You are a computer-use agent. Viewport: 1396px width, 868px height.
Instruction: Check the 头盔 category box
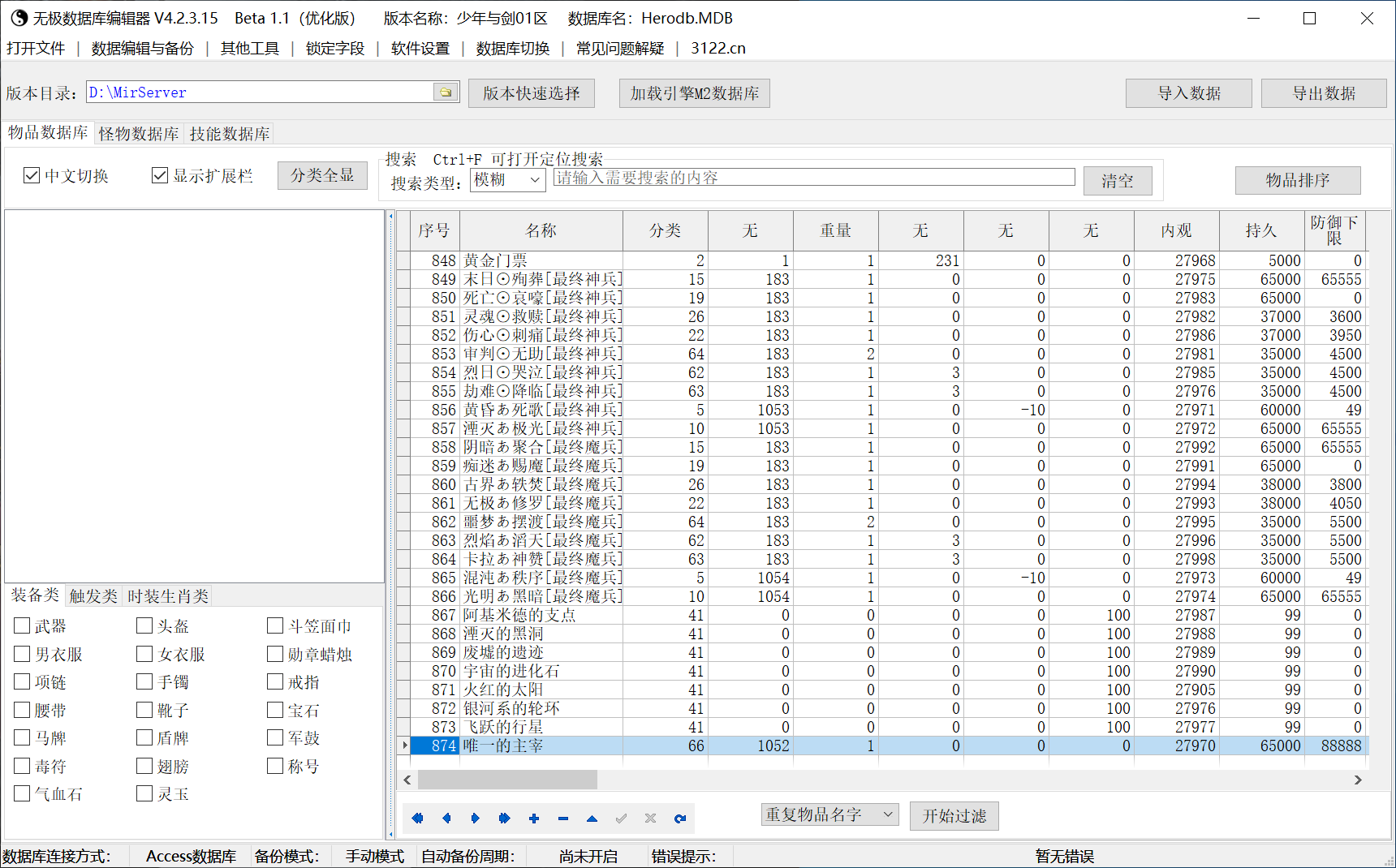coord(144,625)
